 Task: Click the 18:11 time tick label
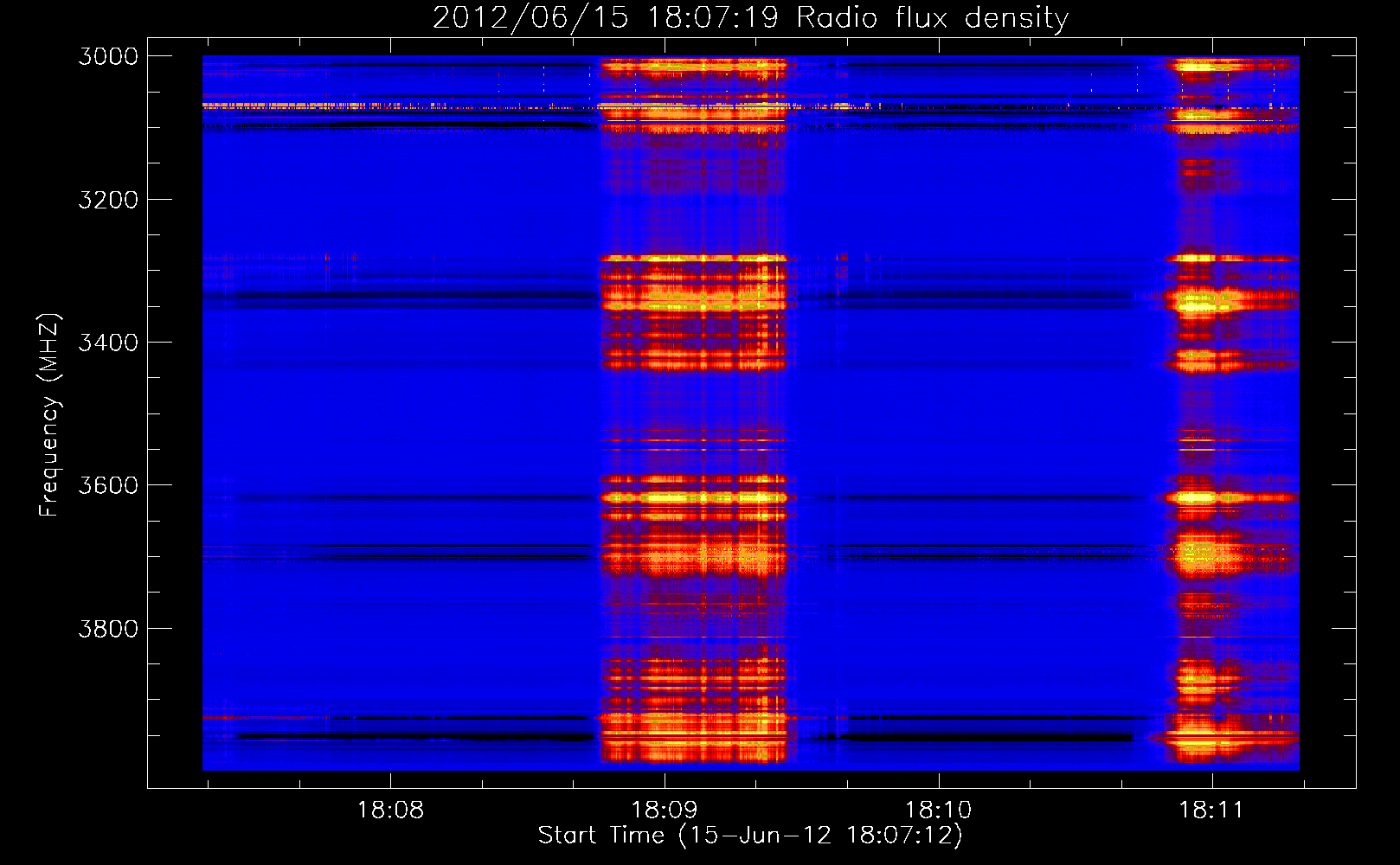pos(1211,811)
